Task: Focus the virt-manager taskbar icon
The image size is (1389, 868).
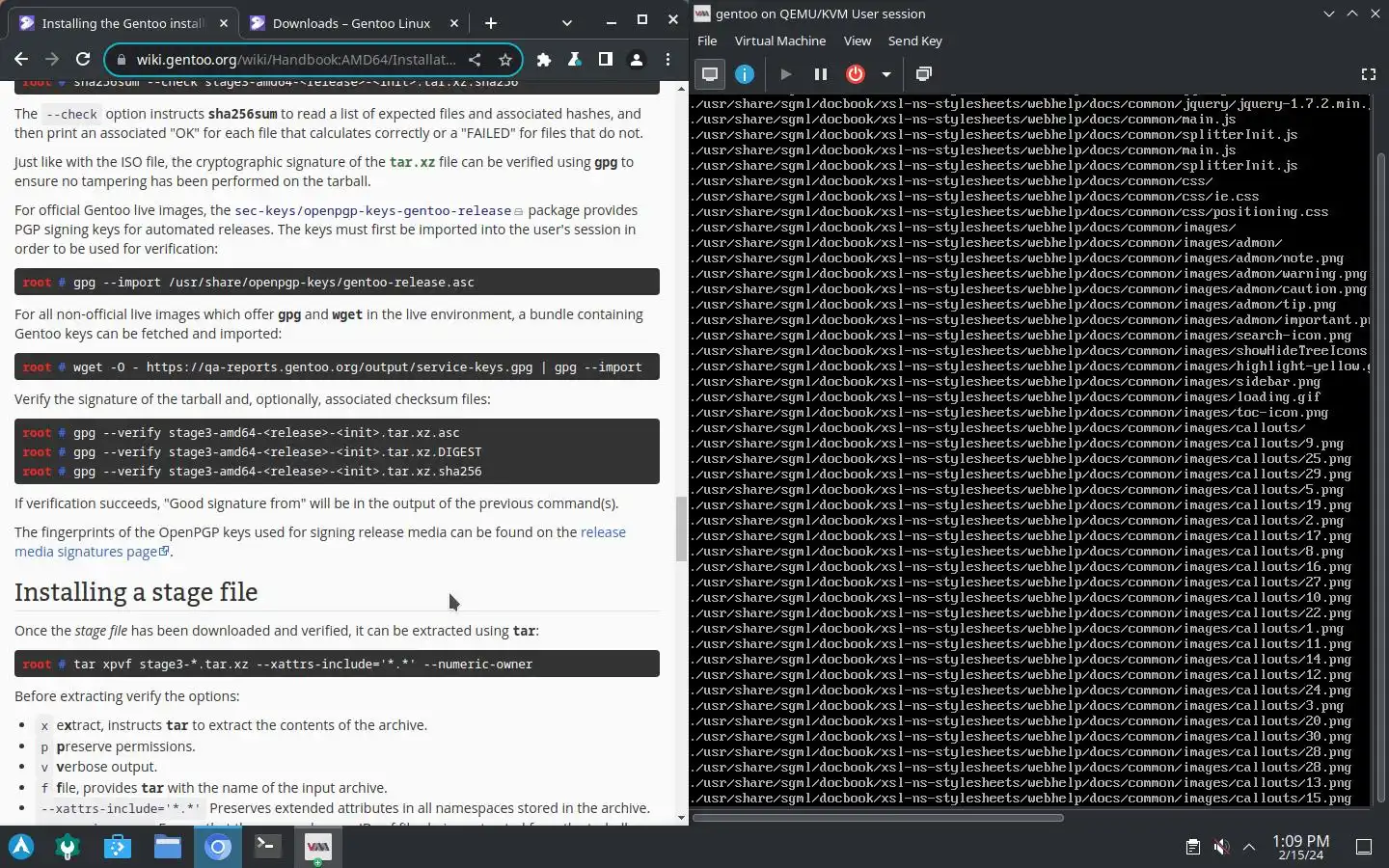Action: coord(317,847)
